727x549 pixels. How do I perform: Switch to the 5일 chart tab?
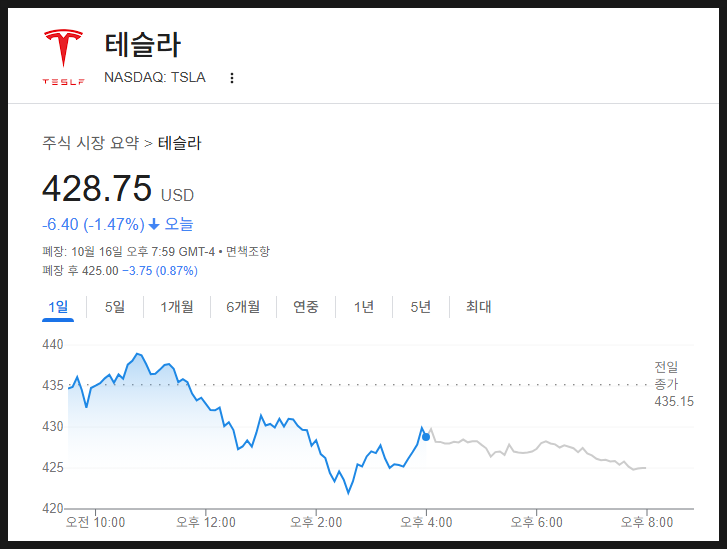click(115, 307)
